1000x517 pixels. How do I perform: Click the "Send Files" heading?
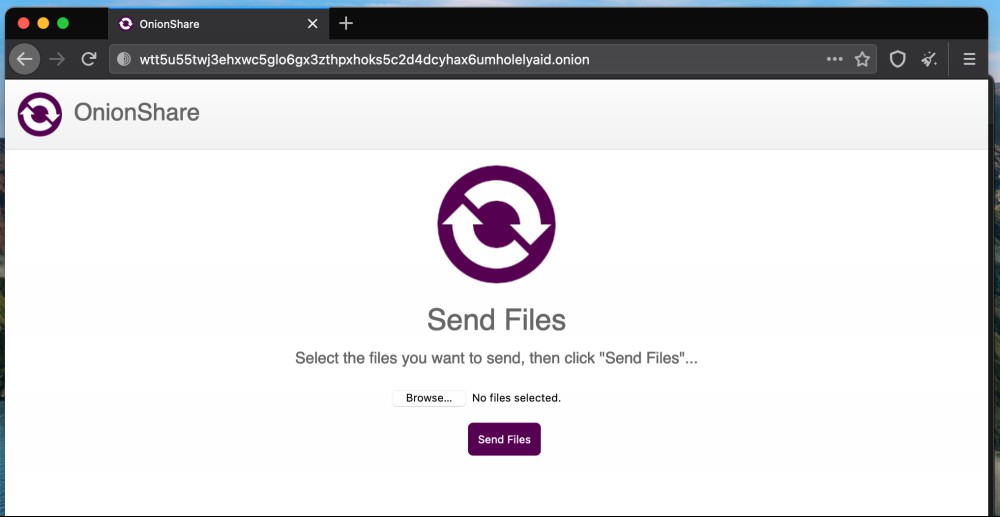496,319
